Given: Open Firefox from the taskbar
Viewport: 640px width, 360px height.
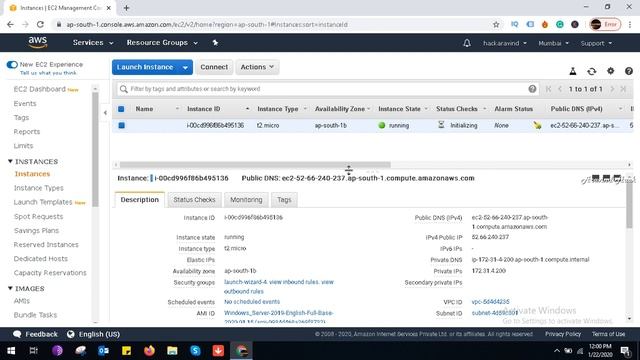Looking at the screenshot, I should [x=149, y=351].
